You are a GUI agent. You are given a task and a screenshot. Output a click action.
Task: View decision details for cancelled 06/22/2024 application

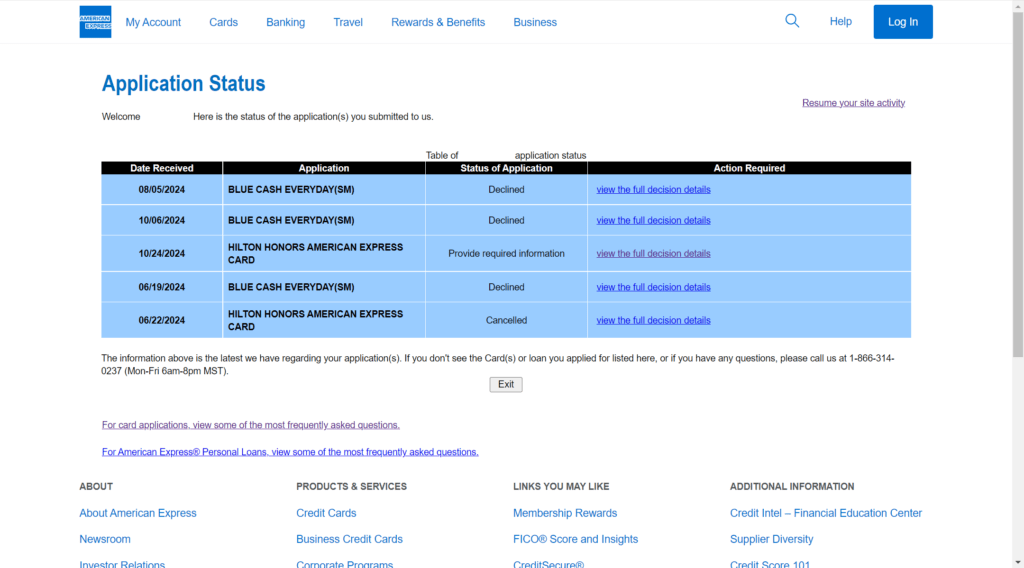click(653, 321)
